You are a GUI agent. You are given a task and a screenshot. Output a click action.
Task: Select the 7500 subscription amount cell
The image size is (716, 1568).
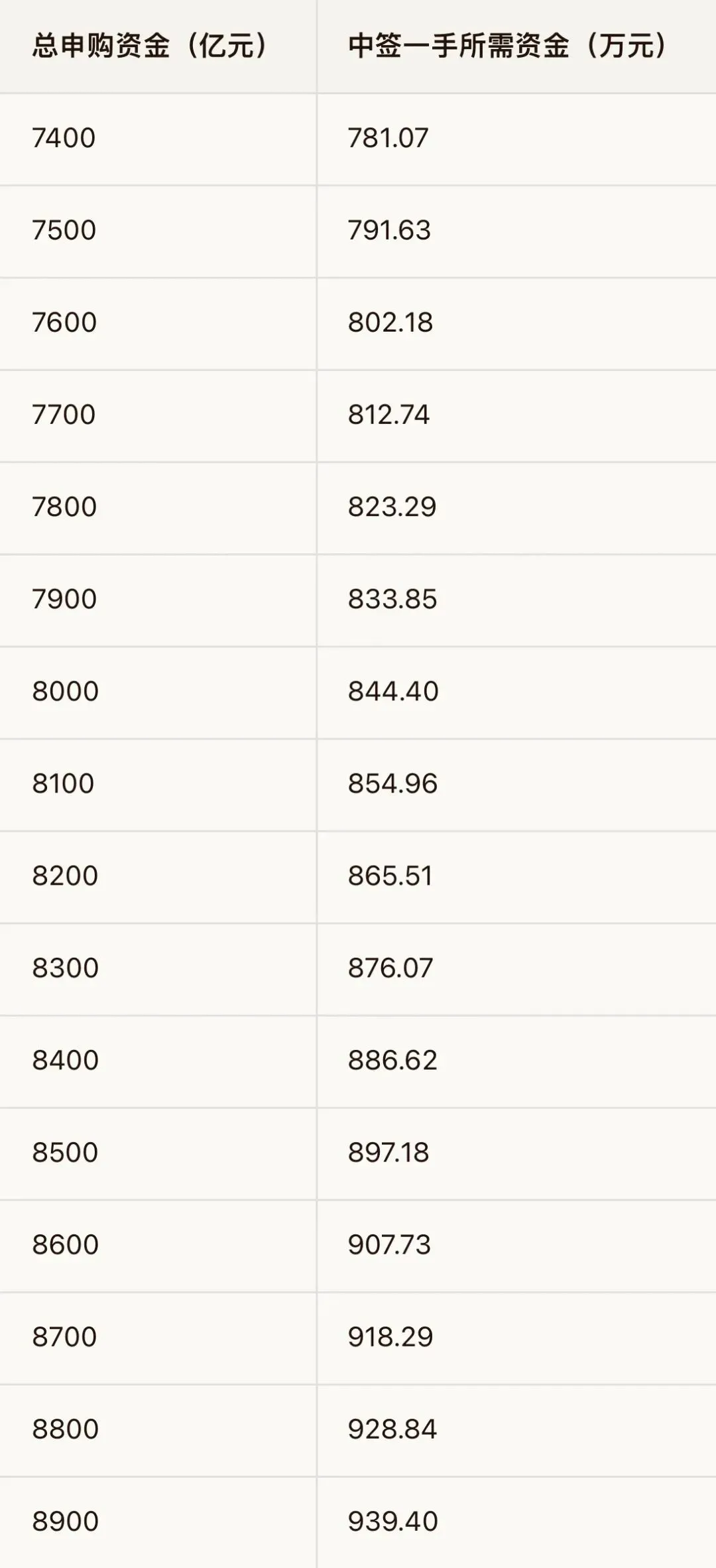pos(158,231)
